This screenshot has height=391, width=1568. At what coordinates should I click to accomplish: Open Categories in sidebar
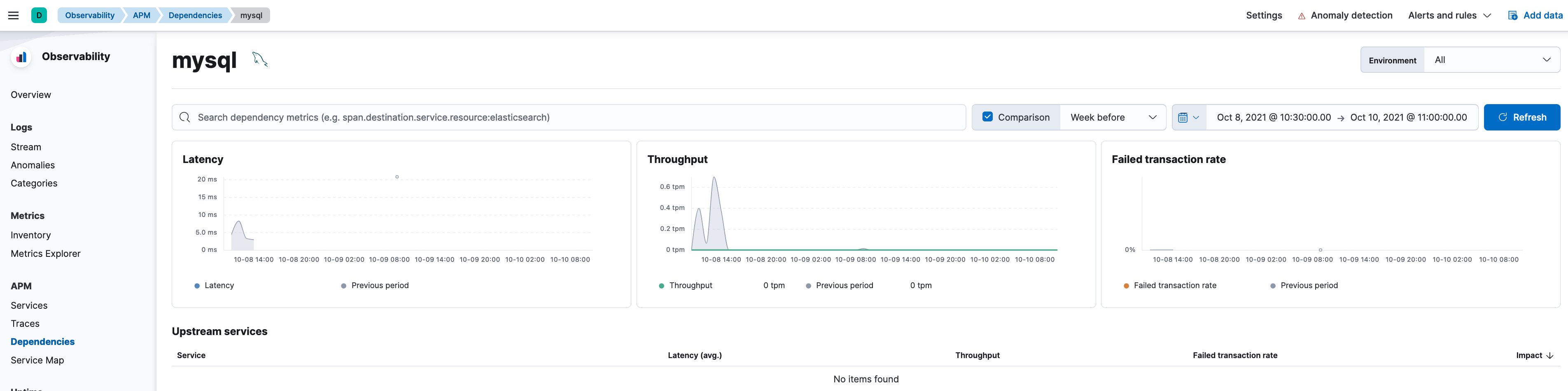tap(34, 184)
